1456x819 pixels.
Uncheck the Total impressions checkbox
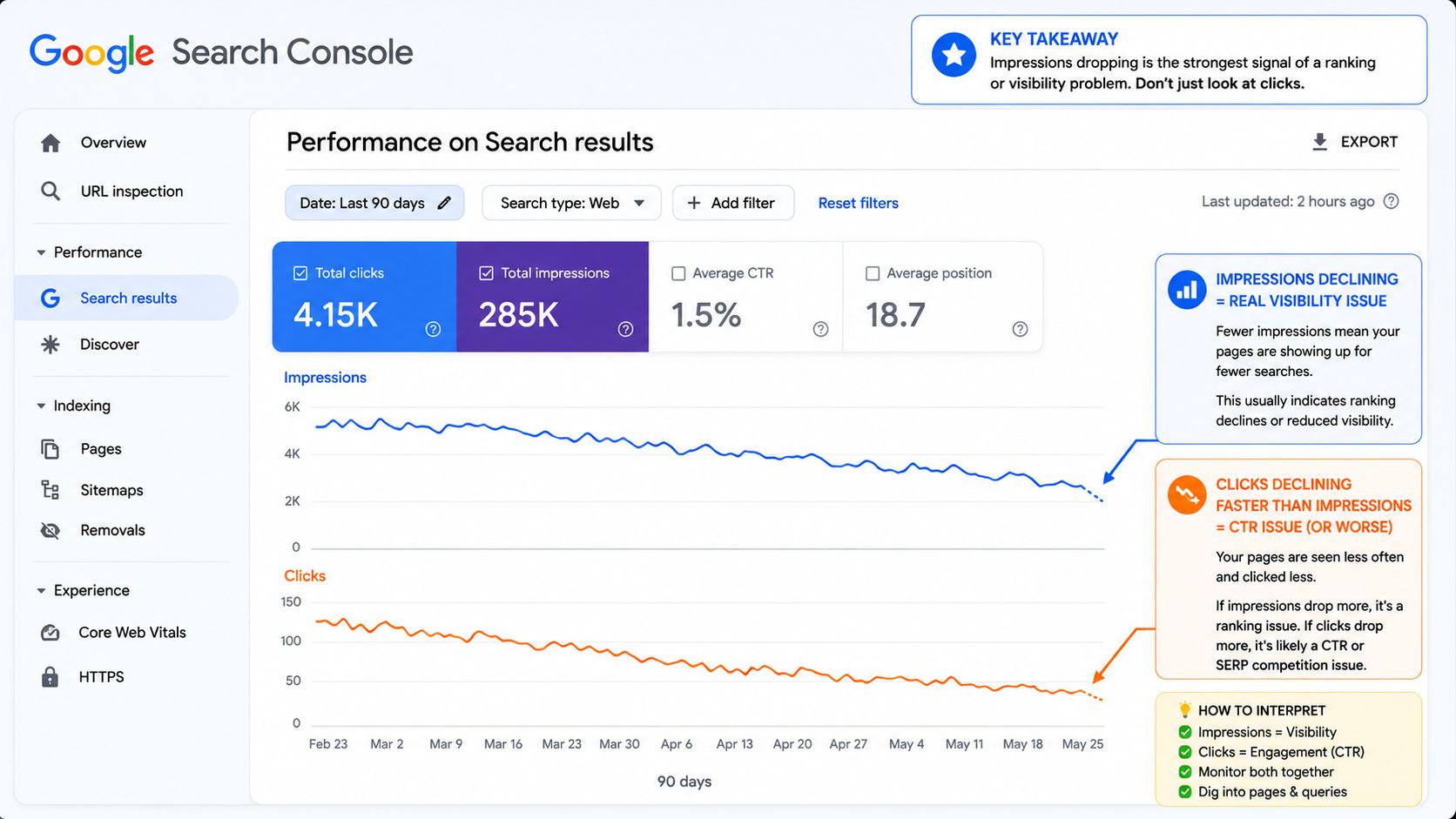pyautogui.click(x=487, y=273)
